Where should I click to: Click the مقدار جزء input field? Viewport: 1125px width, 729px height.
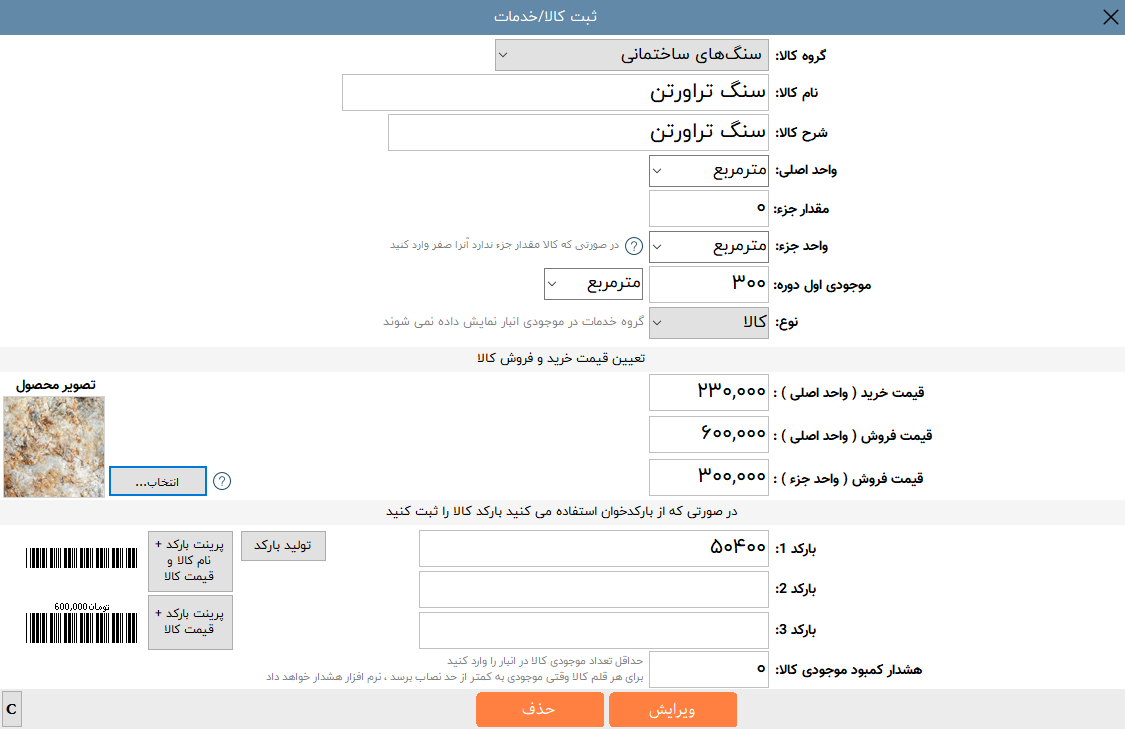point(709,209)
